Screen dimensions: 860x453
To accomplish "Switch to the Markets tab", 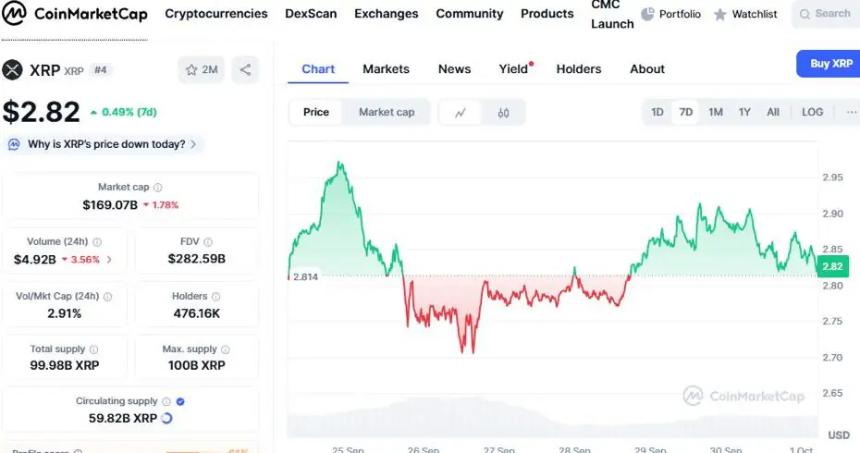I will (386, 69).
